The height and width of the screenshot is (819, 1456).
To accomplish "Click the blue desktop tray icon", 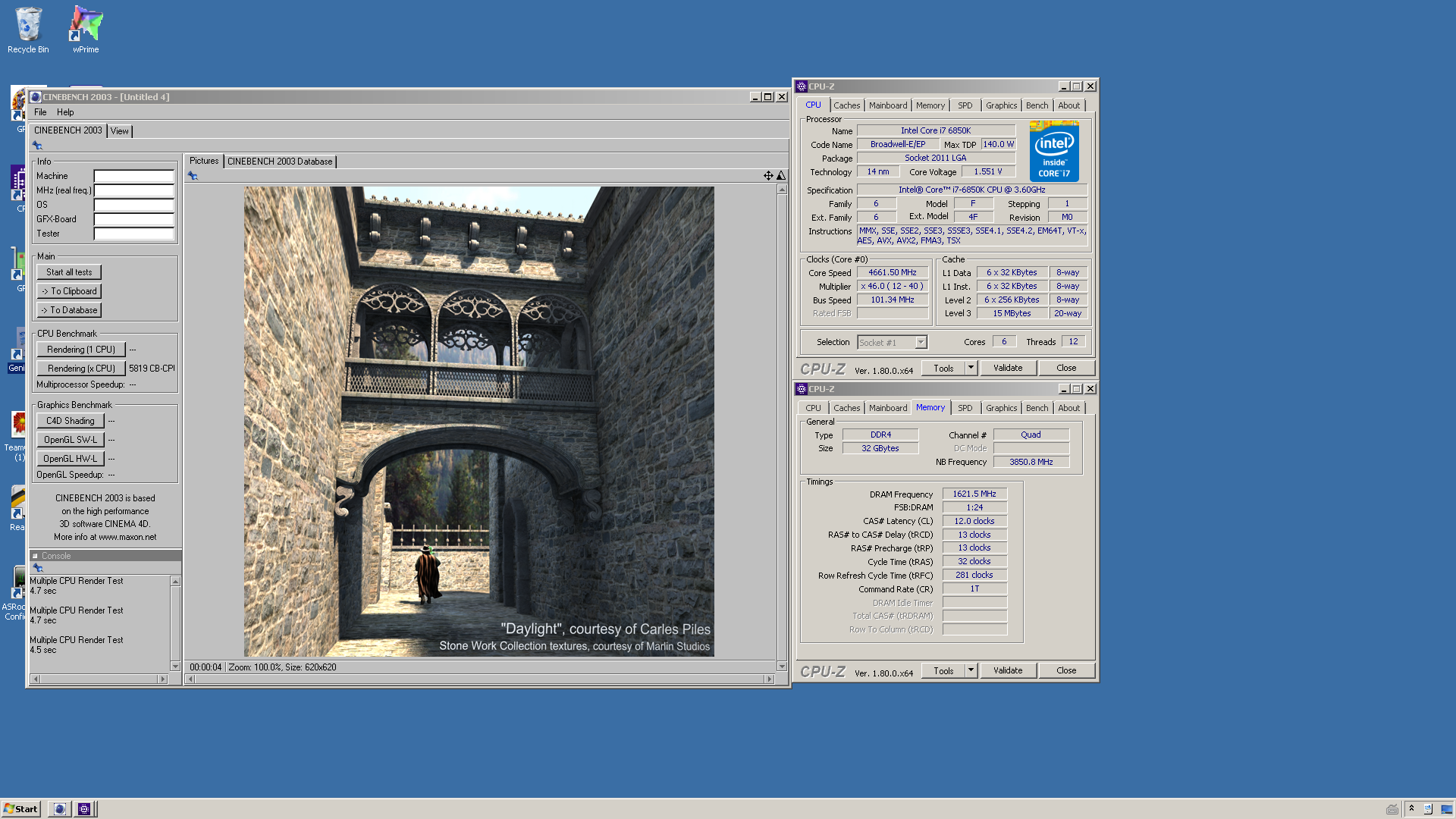I will [x=1446, y=809].
